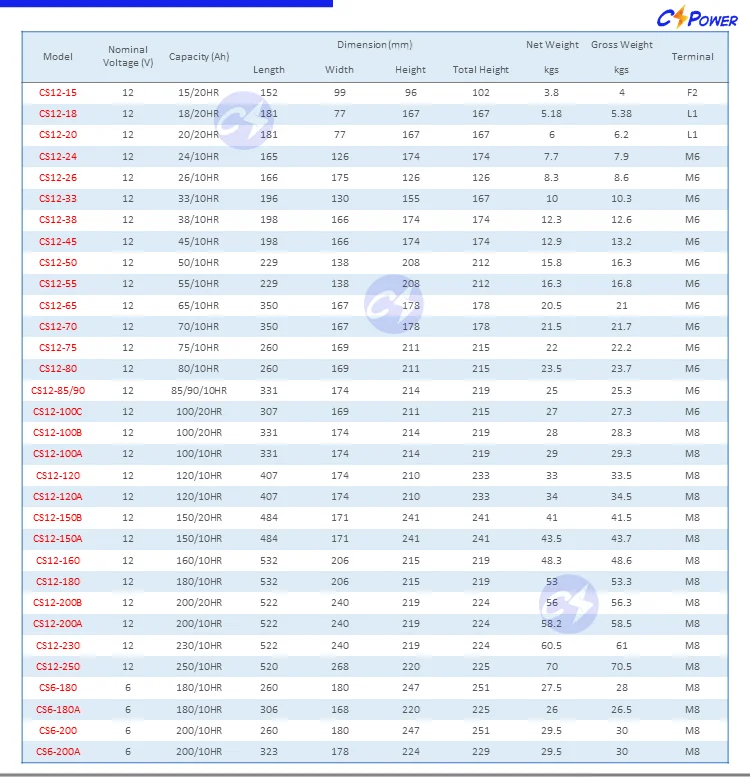Click net weight value 20.5
The image size is (750, 780).
point(552,305)
